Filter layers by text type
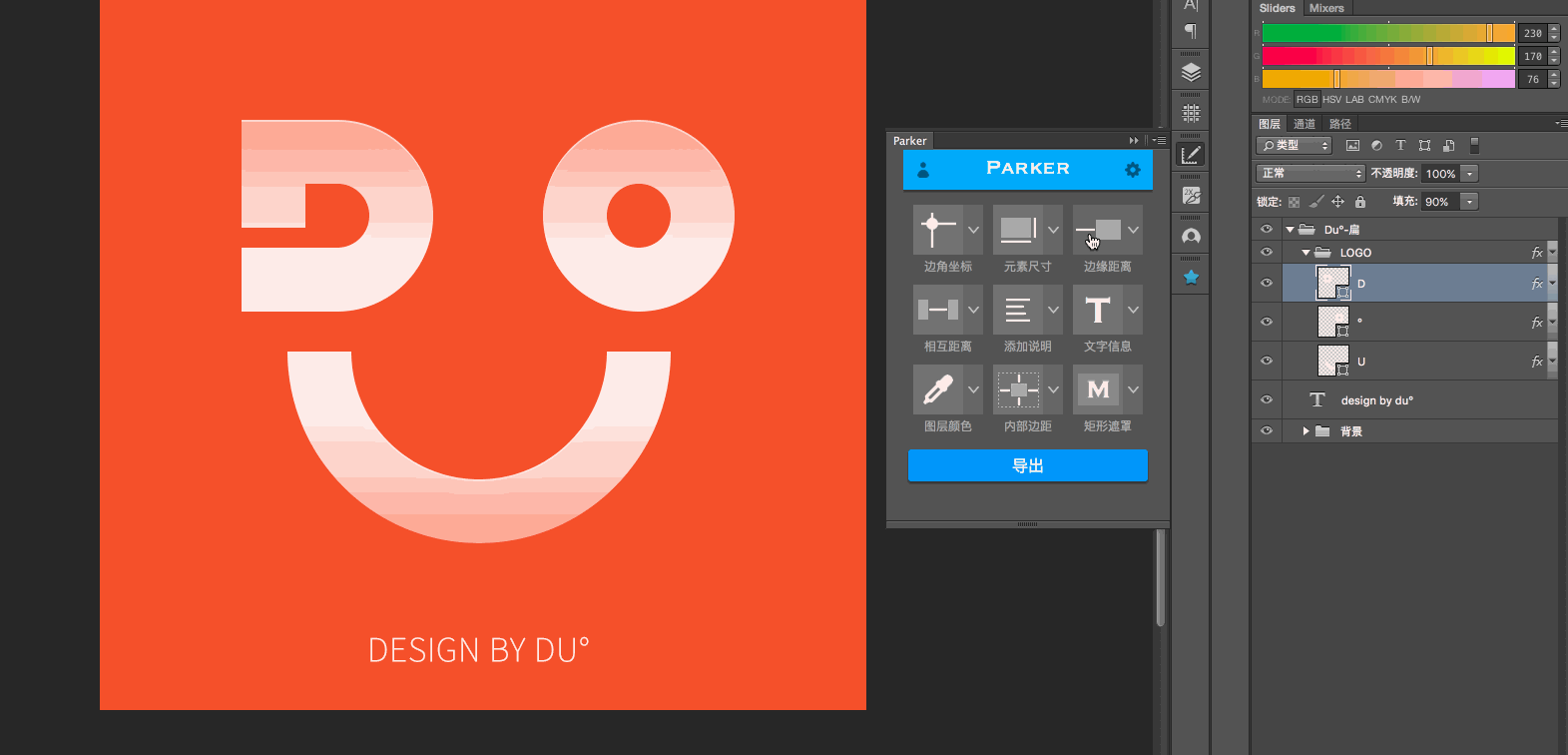 click(1400, 146)
